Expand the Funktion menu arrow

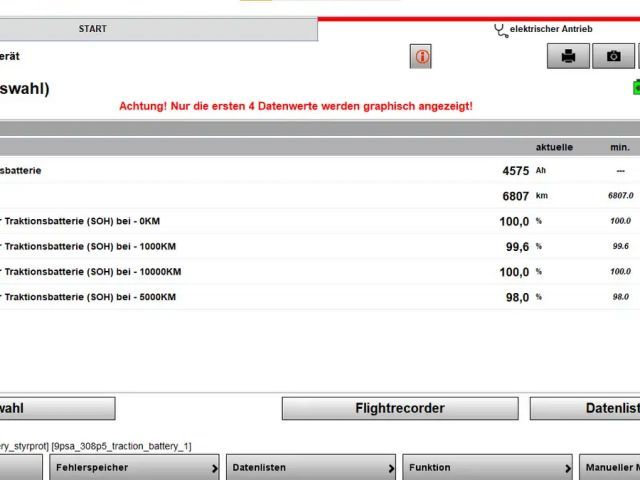click(567, 467)
